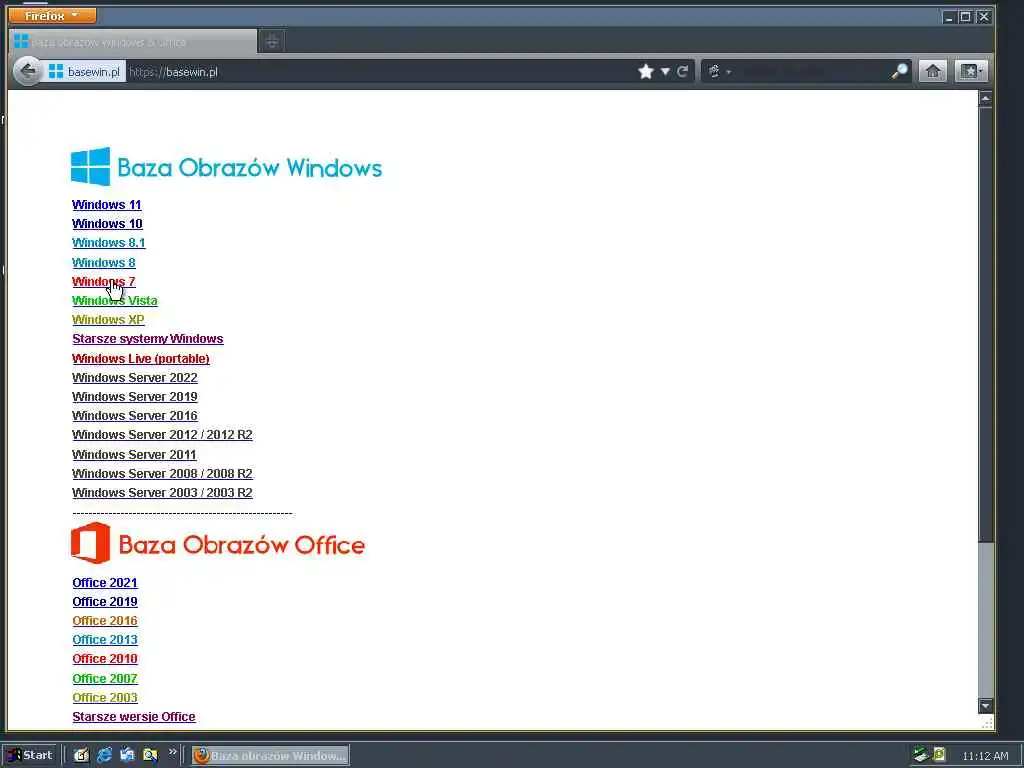
Task: Click the yellow system tray icon
Action: [x=939, y=754]
